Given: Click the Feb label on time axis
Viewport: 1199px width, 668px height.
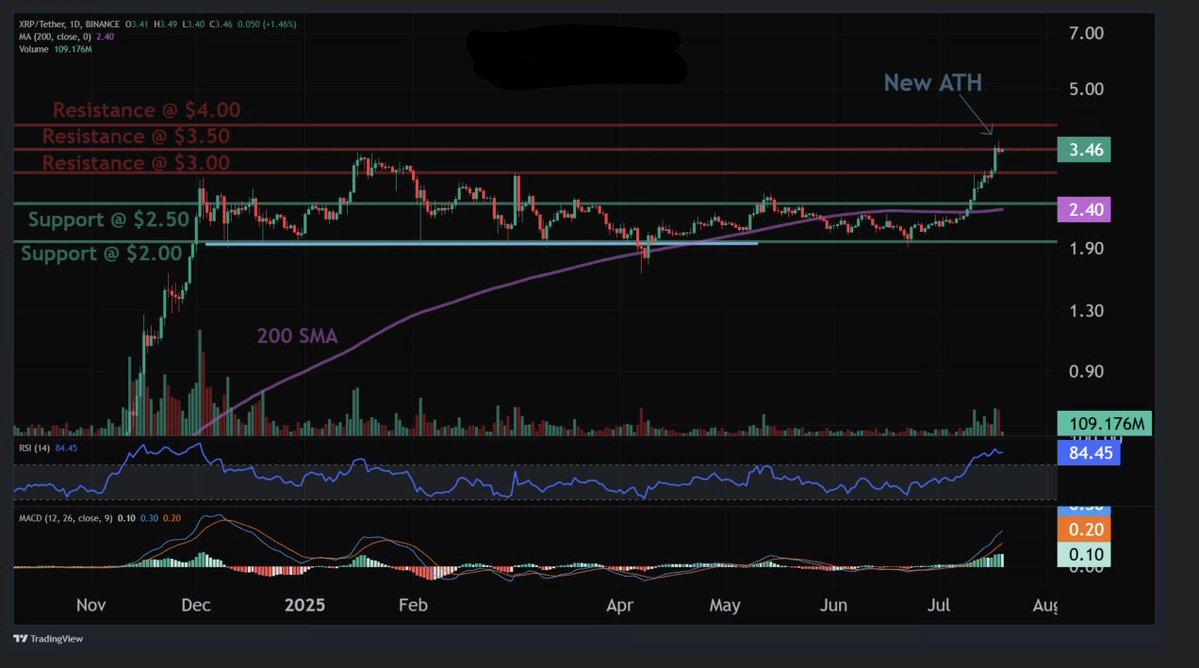Looking at the screenshot, I should tap(413, 605).
